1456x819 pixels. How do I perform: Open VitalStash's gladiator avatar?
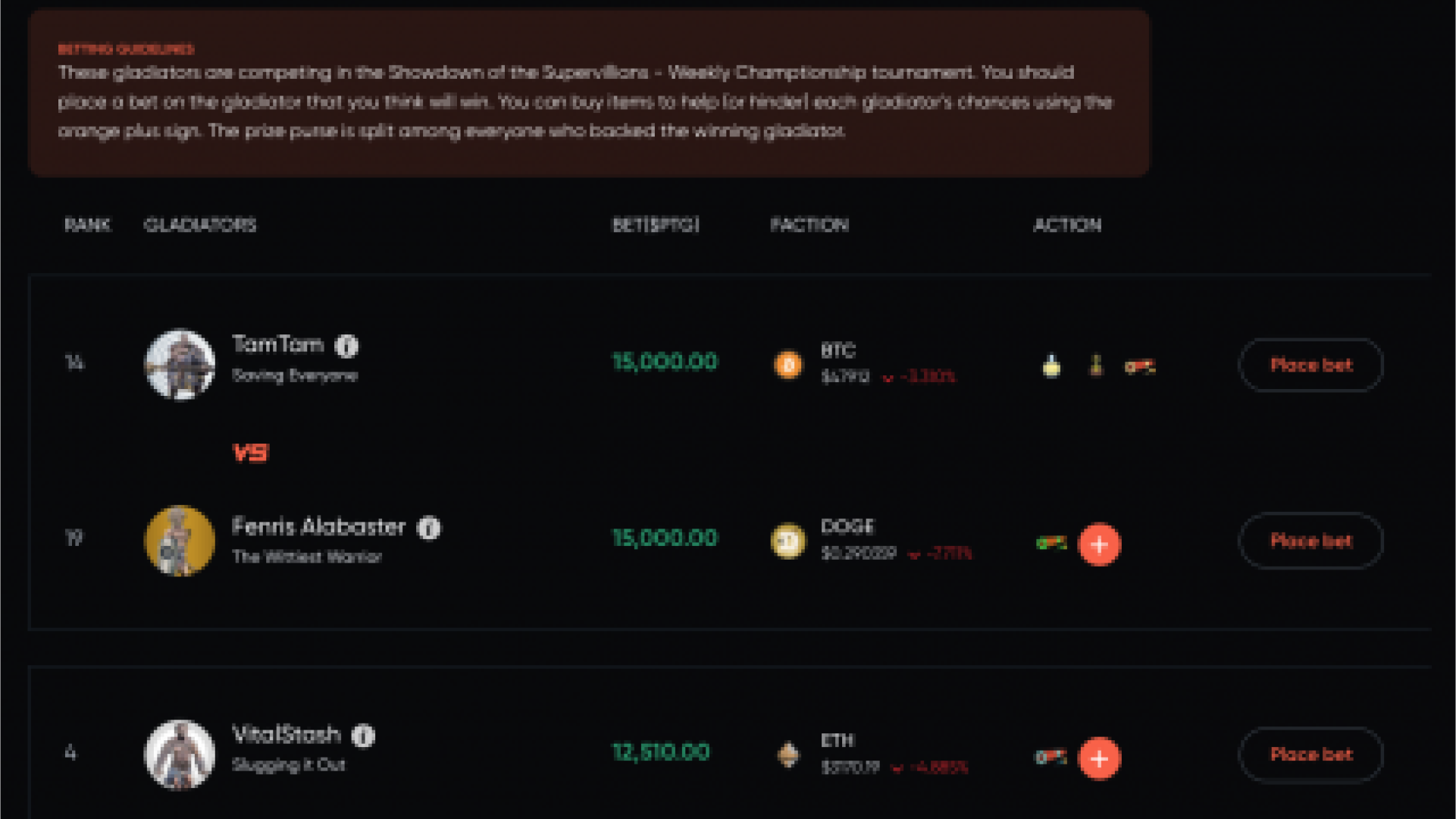pyautogui.click(x=180, y=755)
